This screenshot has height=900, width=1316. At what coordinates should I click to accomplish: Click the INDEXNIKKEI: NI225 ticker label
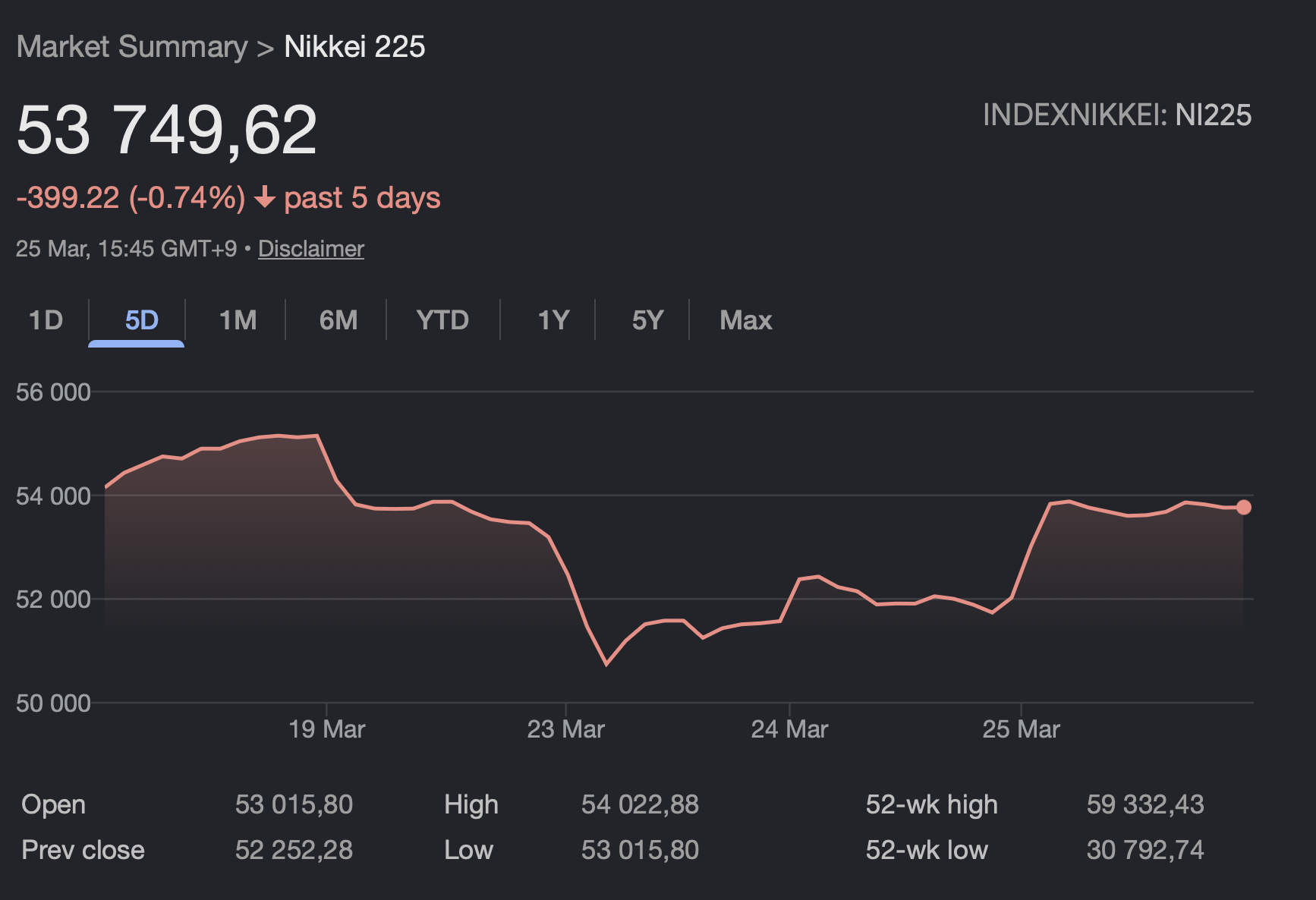point(1117,115)
